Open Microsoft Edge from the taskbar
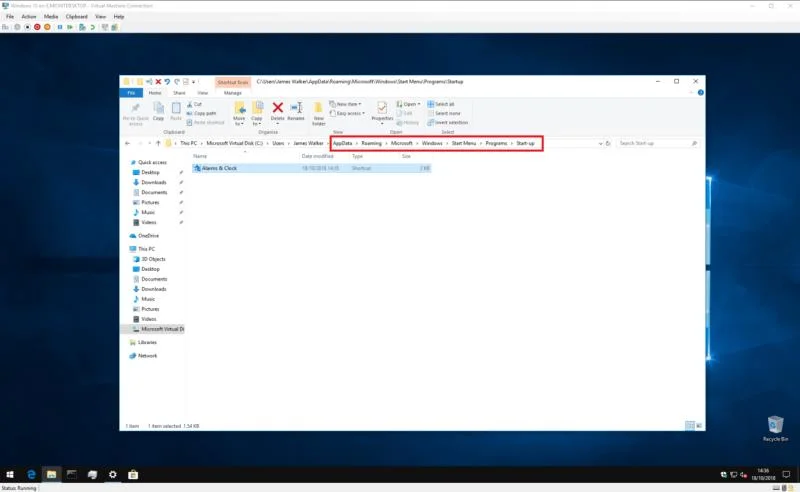Image resolution: width=800 pixels, height=492 pixels. (31, 475)
